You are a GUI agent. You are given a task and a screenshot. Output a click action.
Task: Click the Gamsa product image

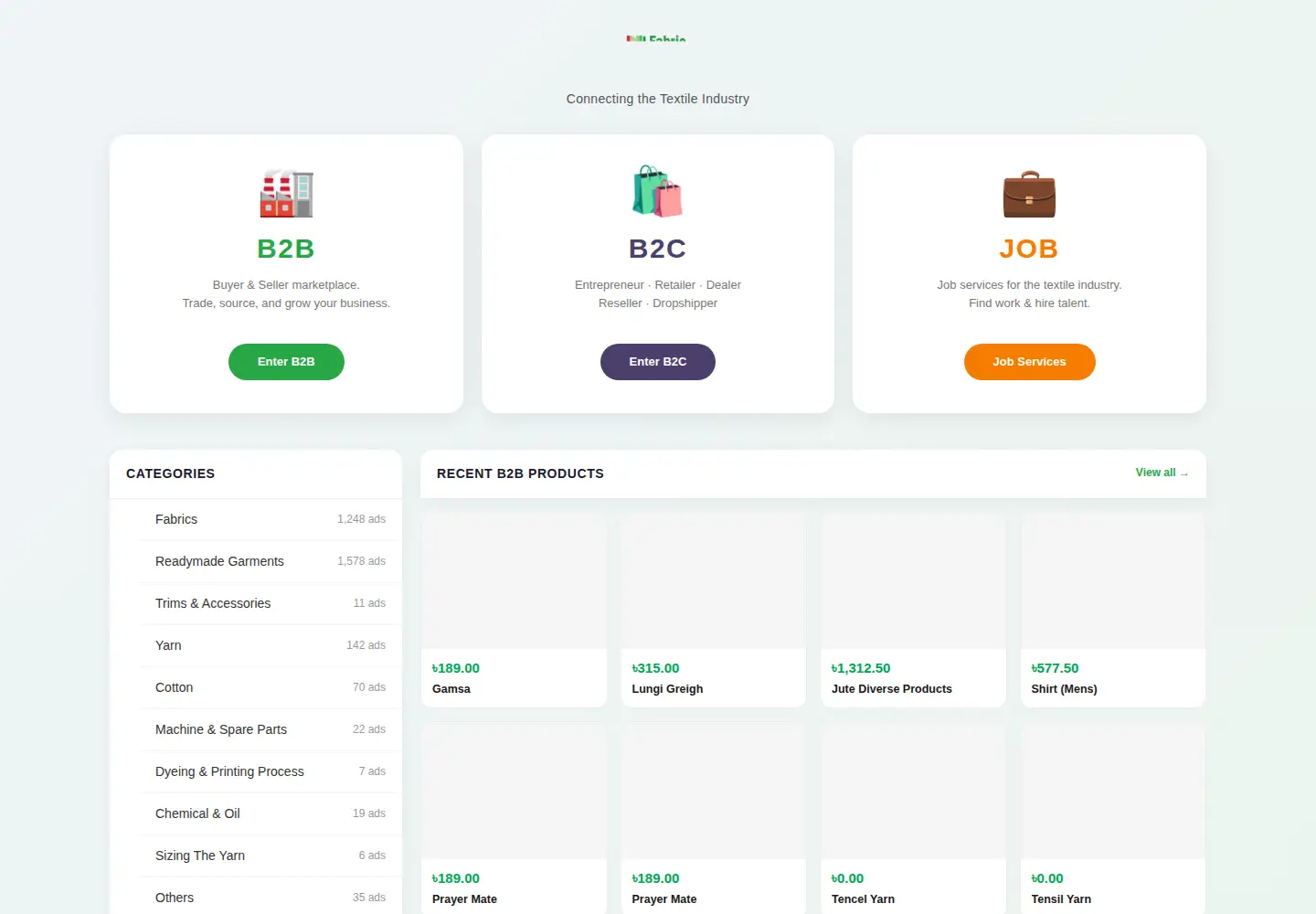(x=514, y=581)
